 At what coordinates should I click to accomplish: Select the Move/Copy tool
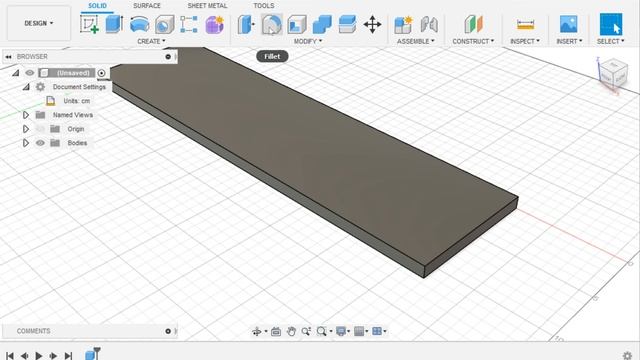tap(372, 24)
